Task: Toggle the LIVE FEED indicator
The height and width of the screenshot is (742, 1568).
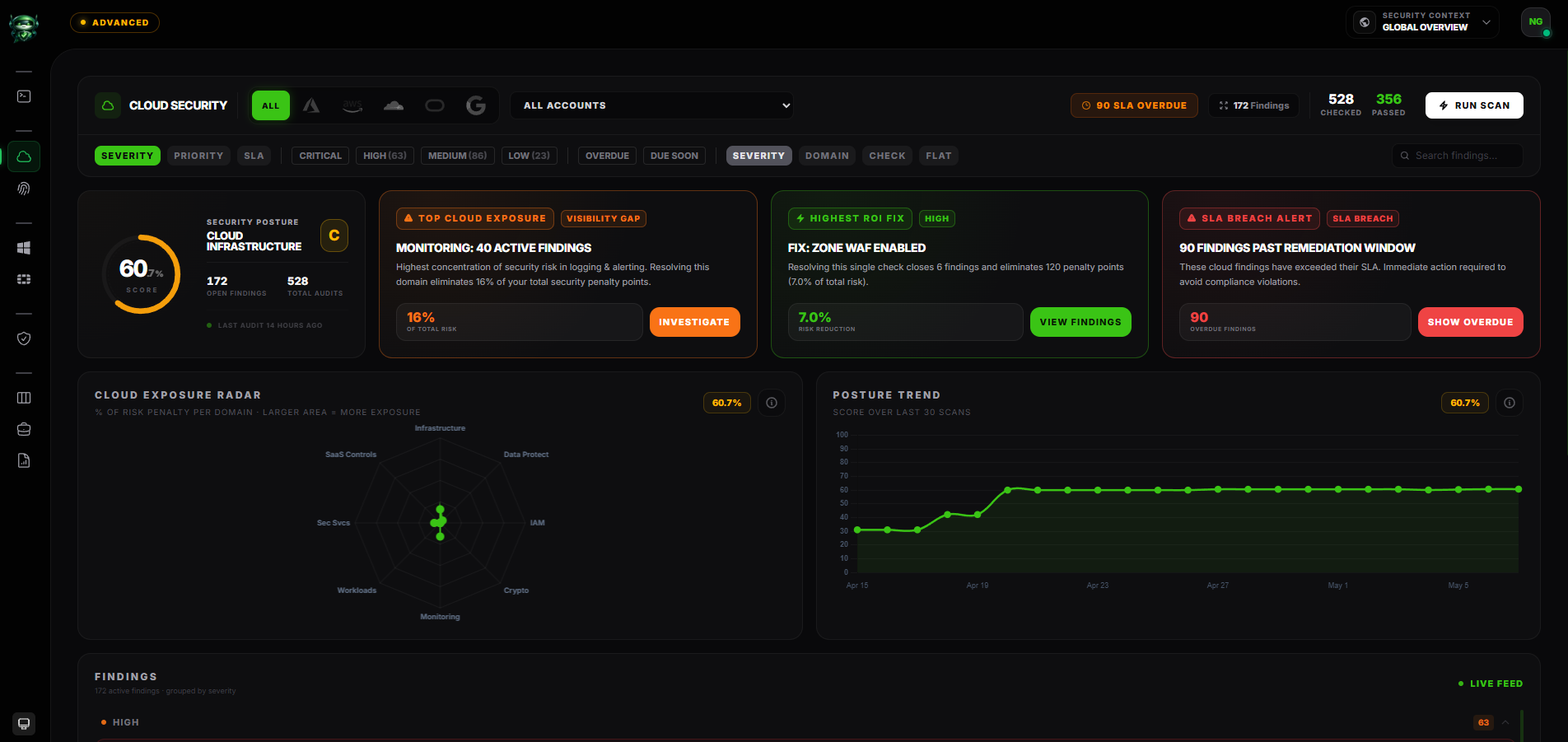Action: (1491, 684)
